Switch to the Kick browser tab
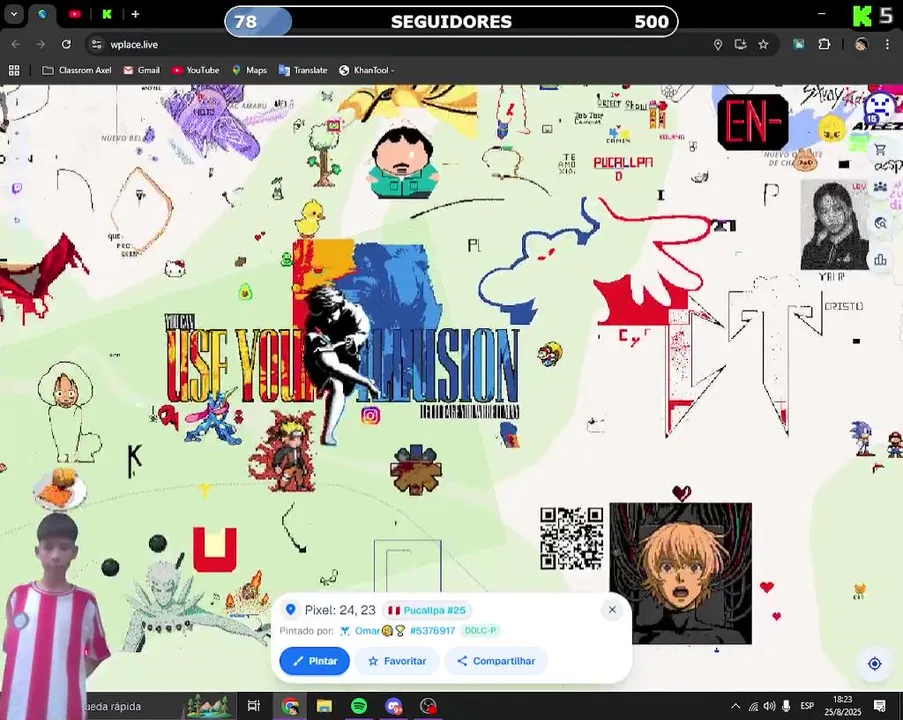903x720 pixels. pyautogui.click(x=107, y=14)
